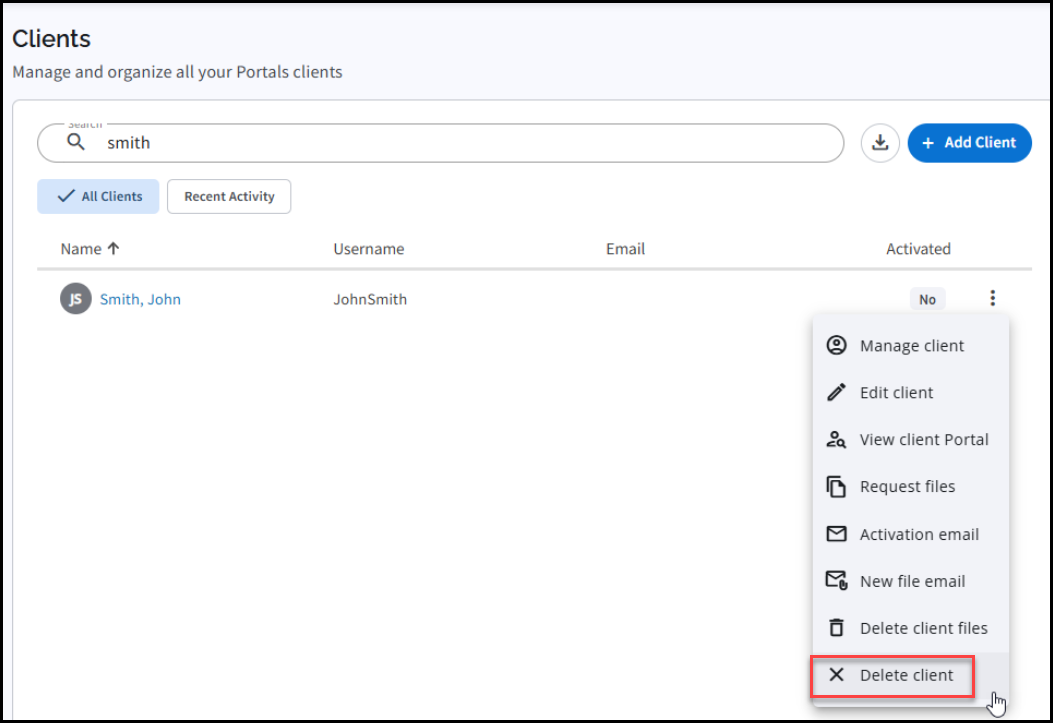This screenshot has height=723, width=1053.
Task: Click the Name column sort arrow
Action: 113,248
